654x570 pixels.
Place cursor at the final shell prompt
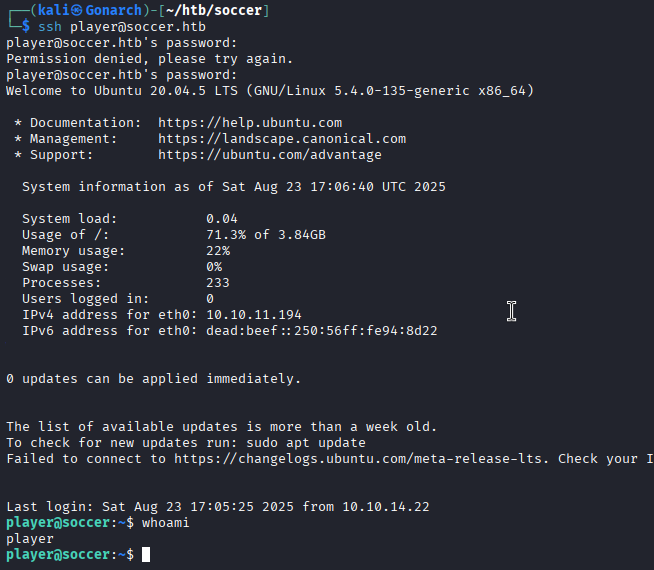click(x=146, y=554)
